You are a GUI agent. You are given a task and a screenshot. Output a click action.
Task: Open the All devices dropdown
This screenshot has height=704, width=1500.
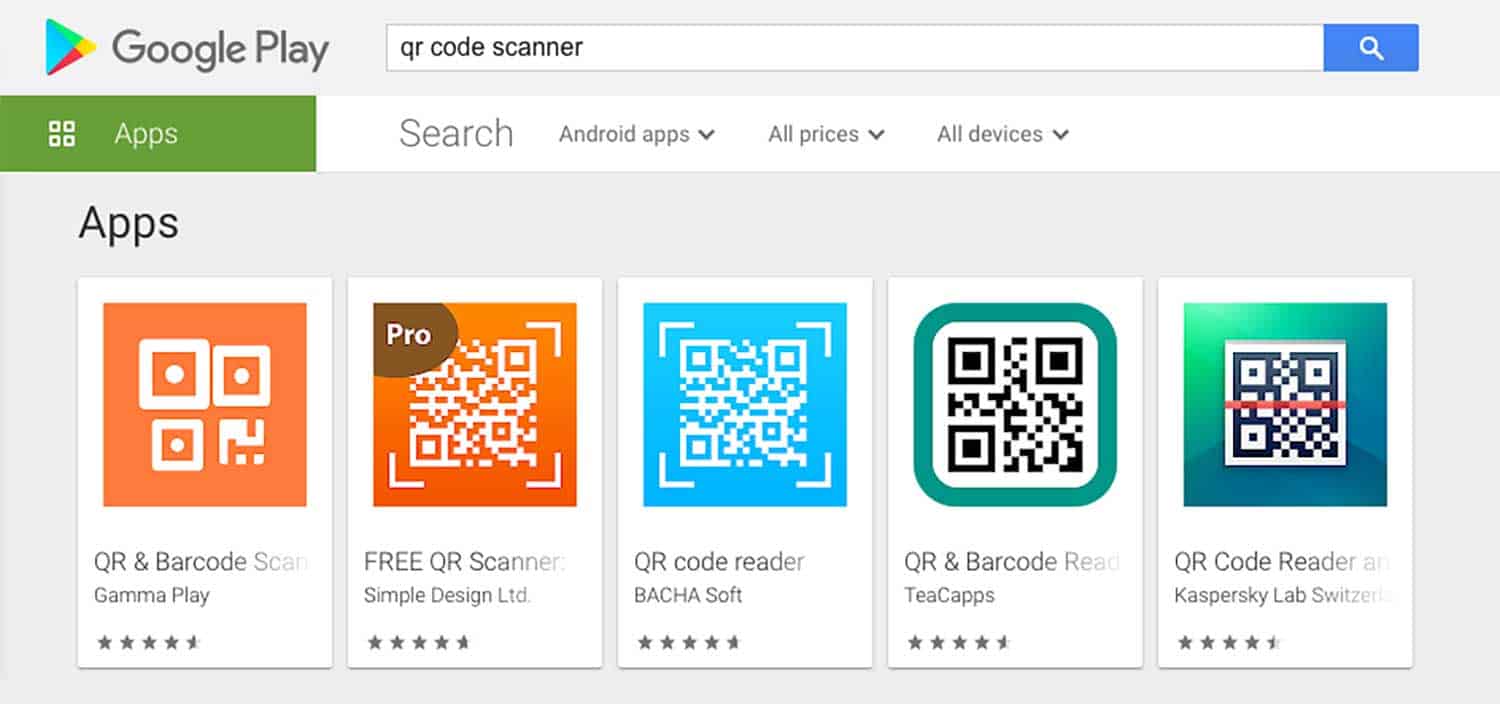pos(1000,133)
